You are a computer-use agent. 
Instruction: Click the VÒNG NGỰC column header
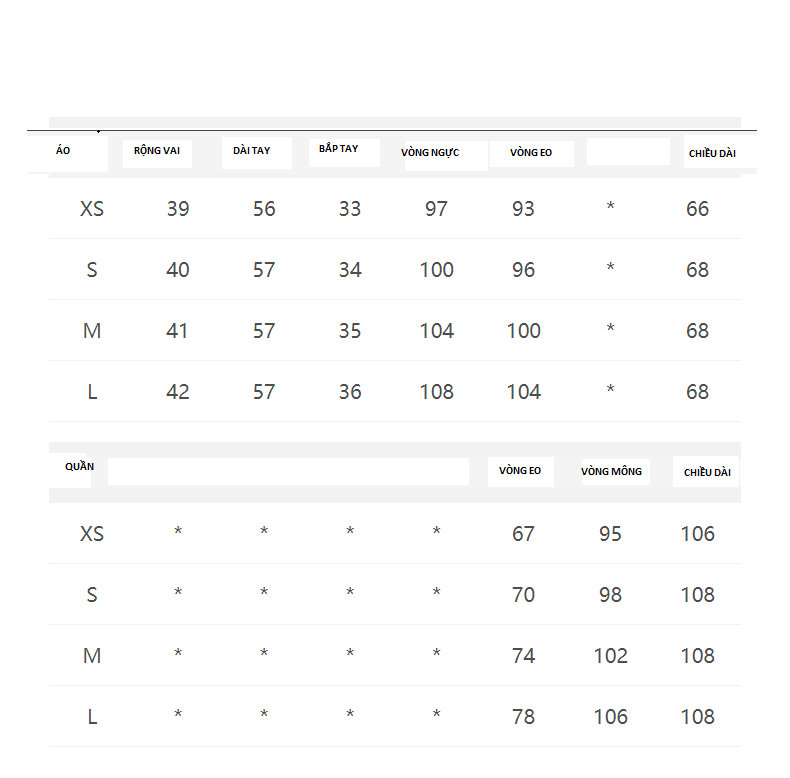click(x=430, y=153)
